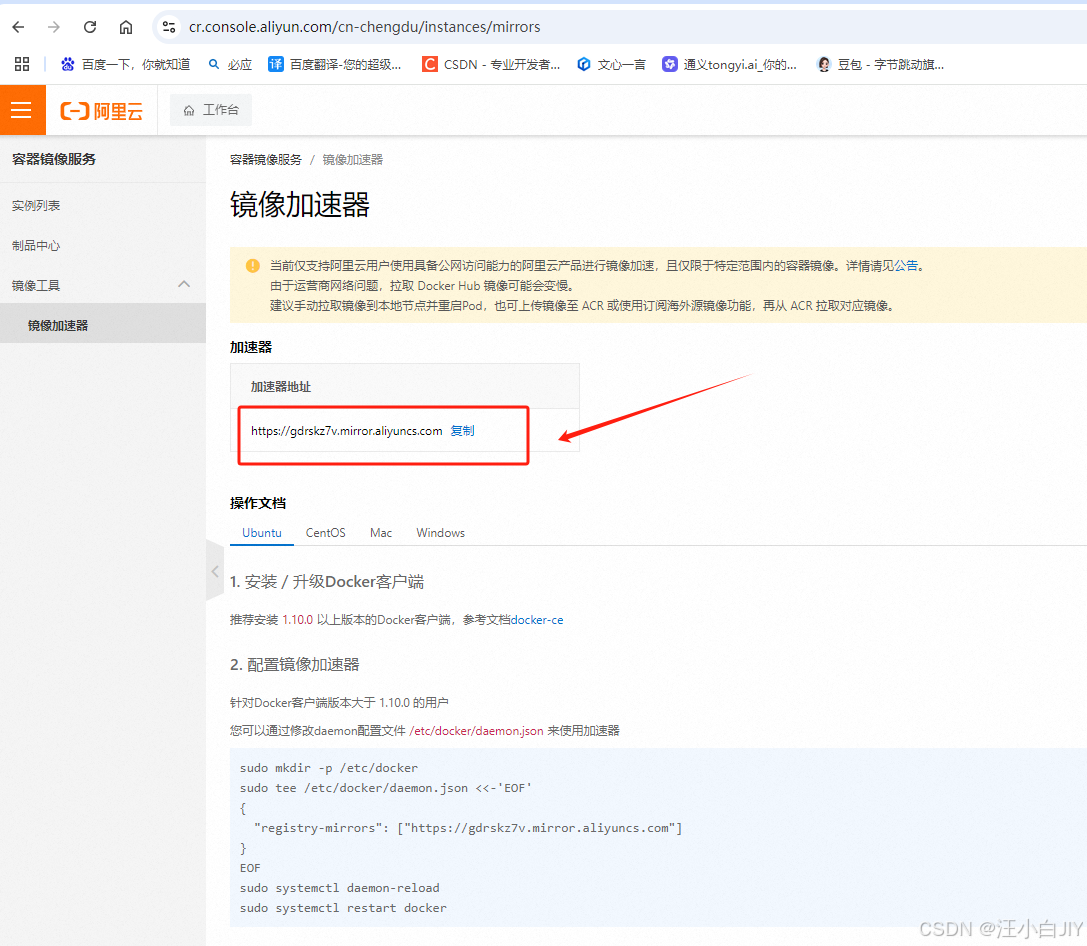Switch to the Windows documentation tab
The height and width of the screenshot is (946, 1087).
coord(440,532)
